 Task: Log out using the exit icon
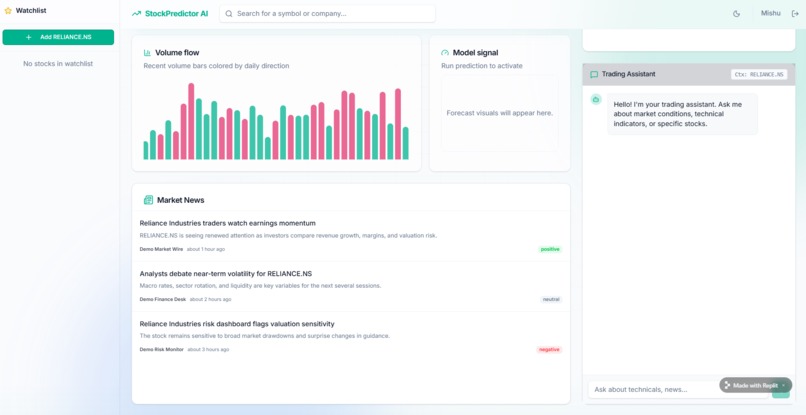[795, 14]
